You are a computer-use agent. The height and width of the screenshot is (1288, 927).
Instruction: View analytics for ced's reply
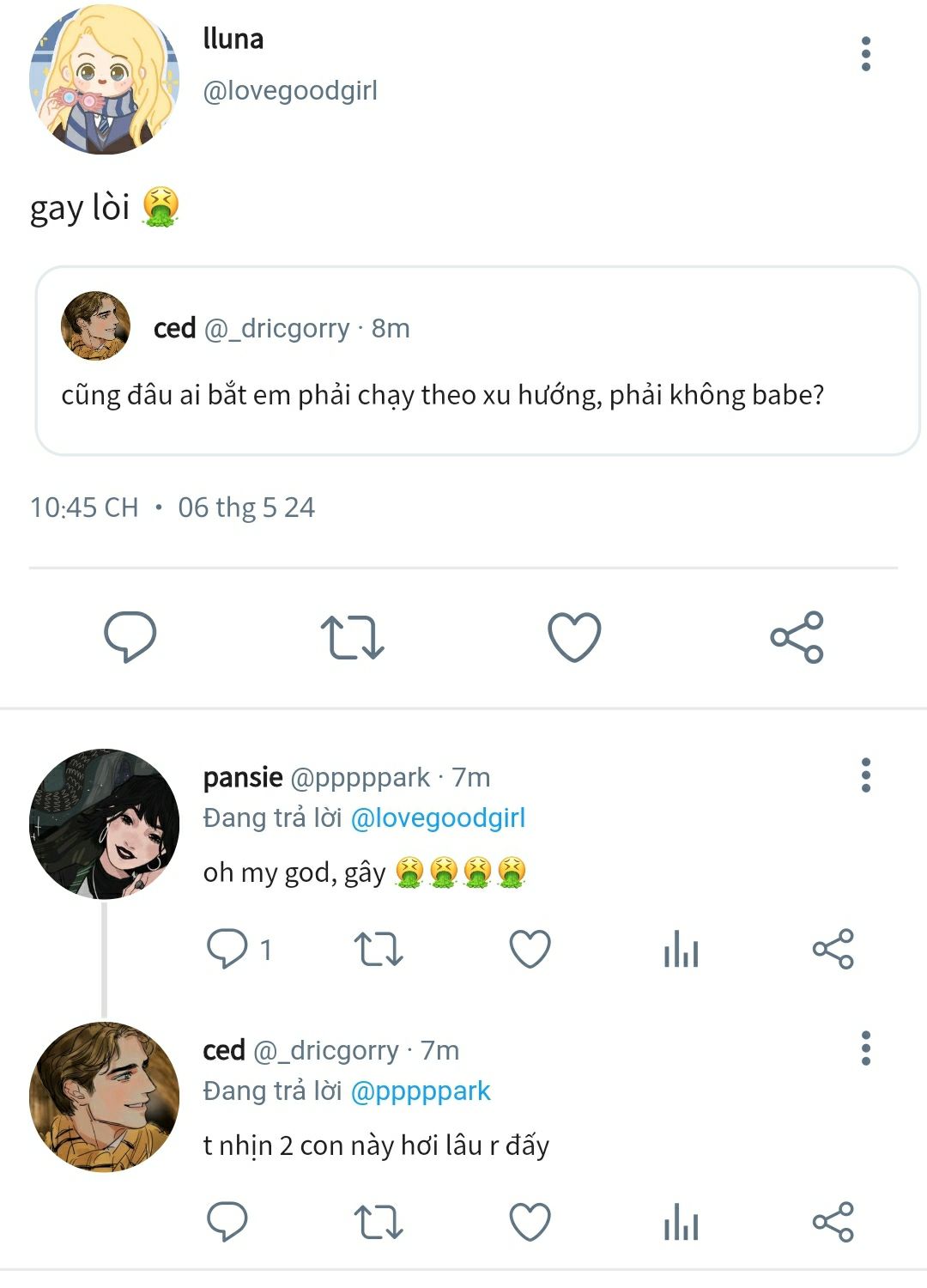pyautogui.click(x=681, y=1222)
